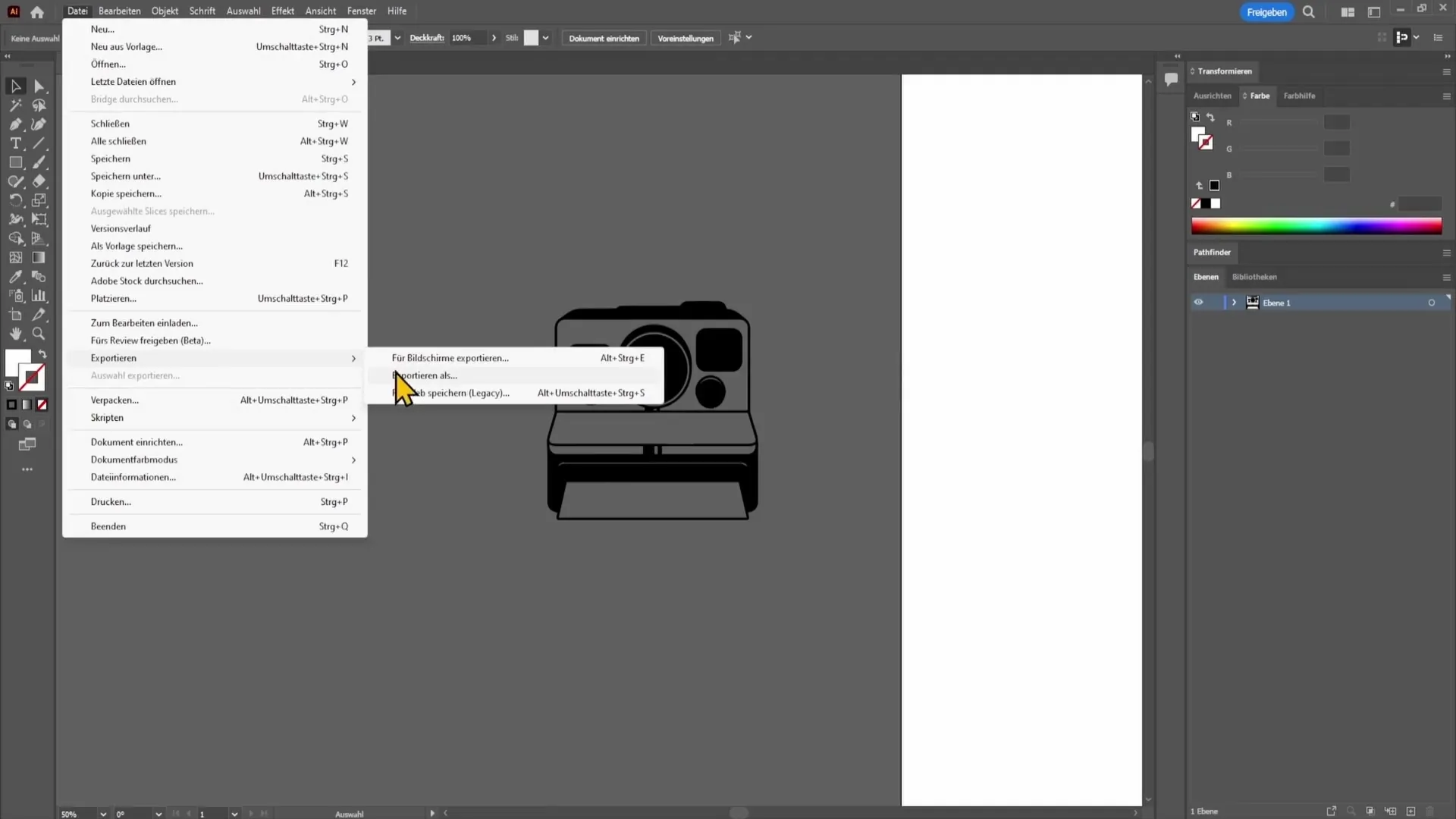The image size is (1456, 819).
Task: Collapse the right panel dock with double arrows
Action: [x=1446, y=56]
